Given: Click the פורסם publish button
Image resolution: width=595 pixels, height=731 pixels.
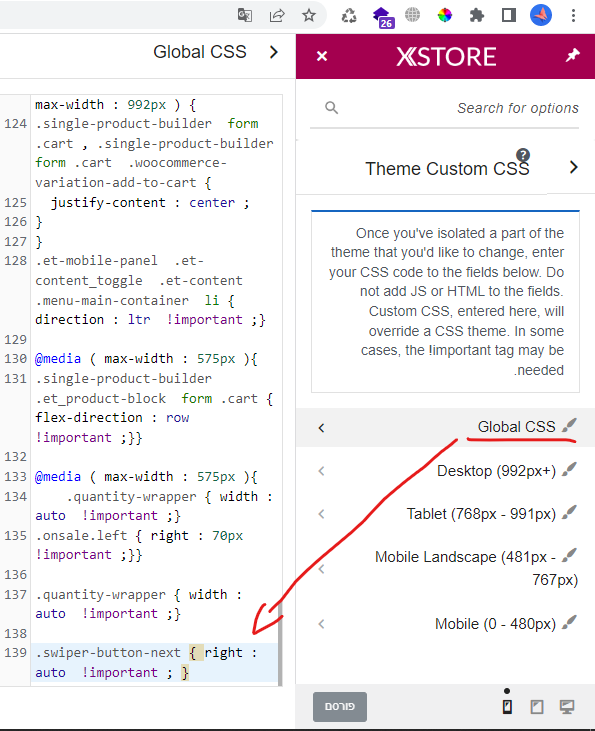Looking at the screenshot, I should pyautogui.click(x=340, y=707).
